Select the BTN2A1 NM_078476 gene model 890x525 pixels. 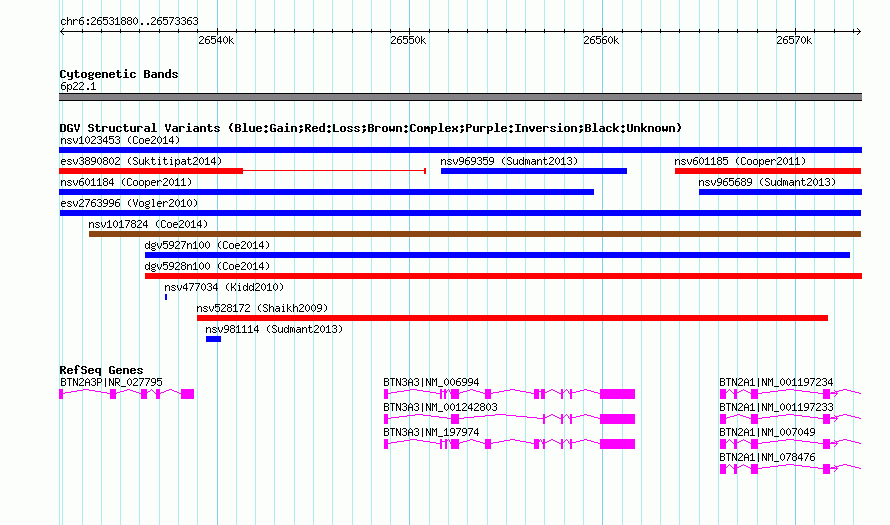coord(790,469)
